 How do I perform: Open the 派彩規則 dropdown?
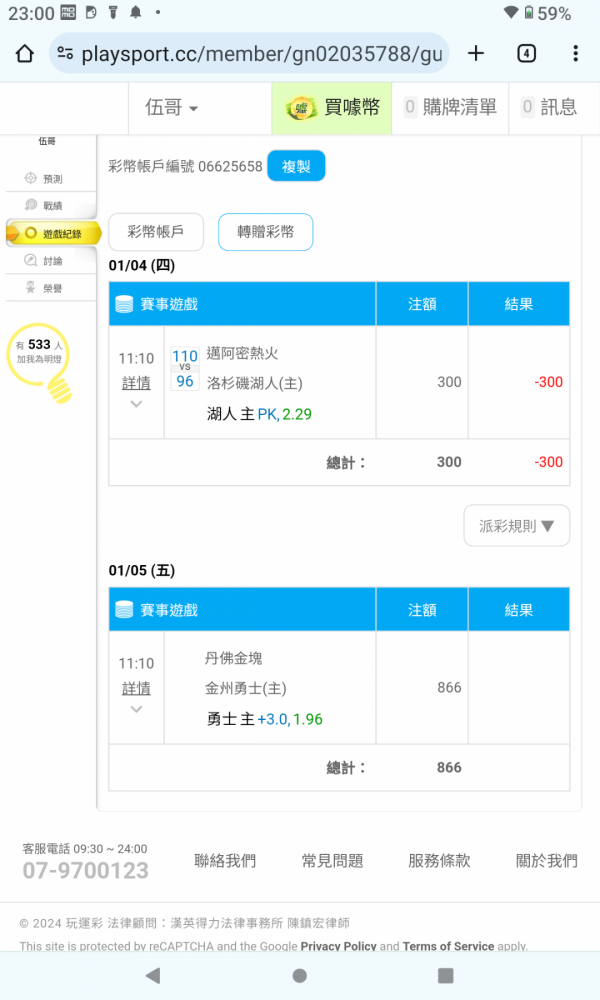click(516, 526)
